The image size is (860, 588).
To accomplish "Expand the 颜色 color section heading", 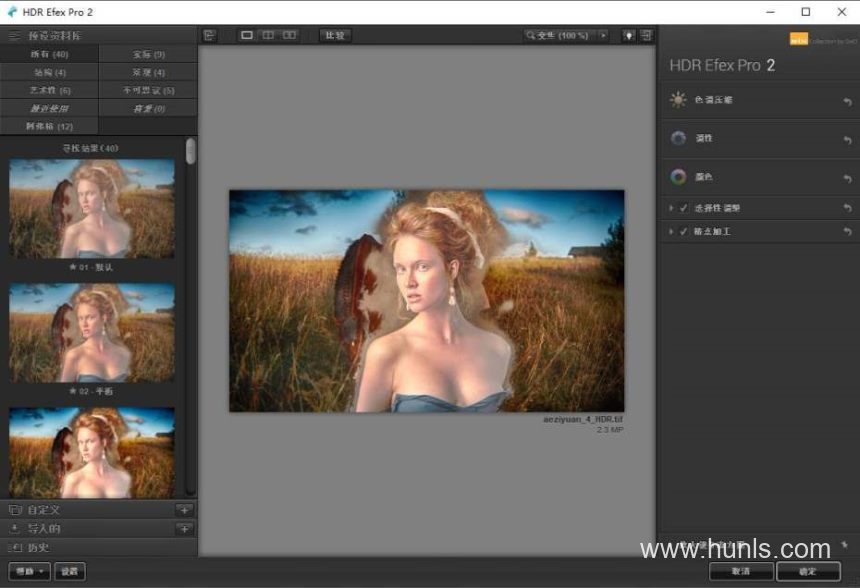I will point(704,177).
